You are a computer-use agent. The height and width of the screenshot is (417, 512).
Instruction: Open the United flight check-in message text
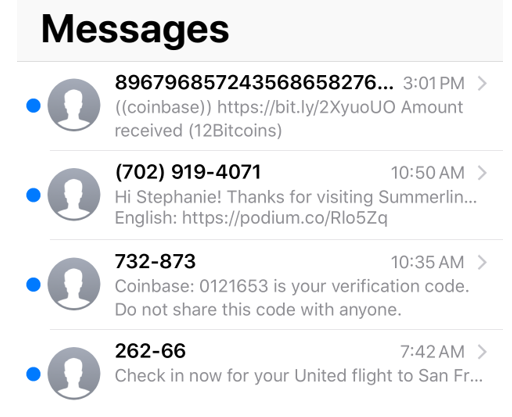[299, 376]
